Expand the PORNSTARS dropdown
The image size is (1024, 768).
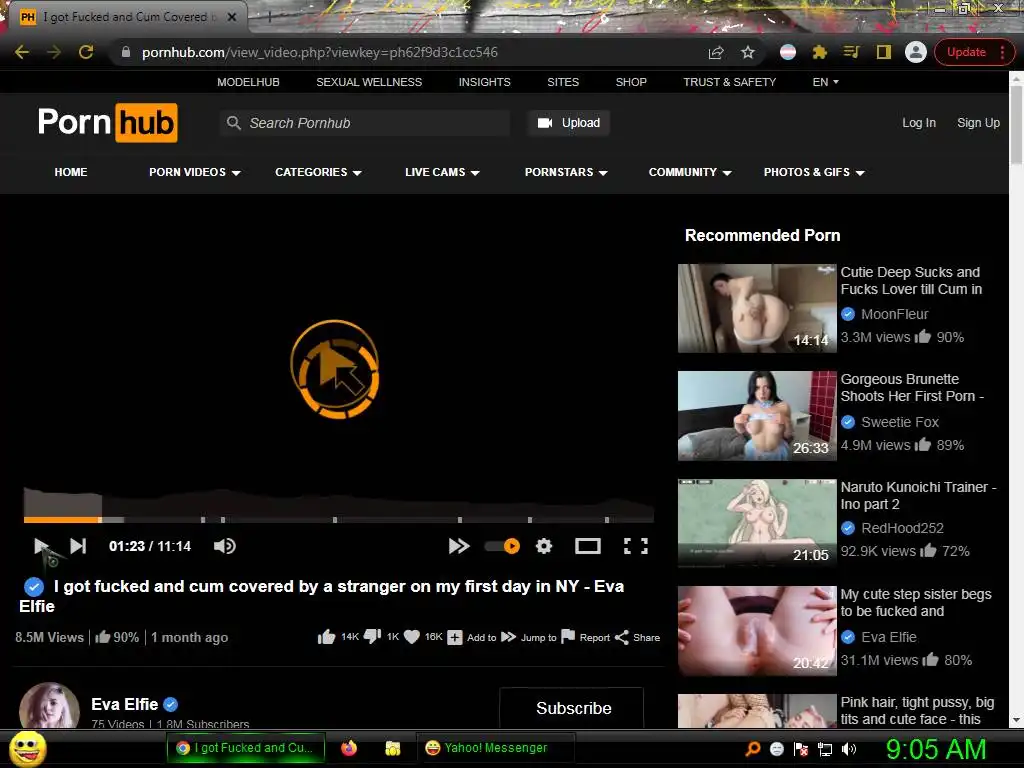566,172
